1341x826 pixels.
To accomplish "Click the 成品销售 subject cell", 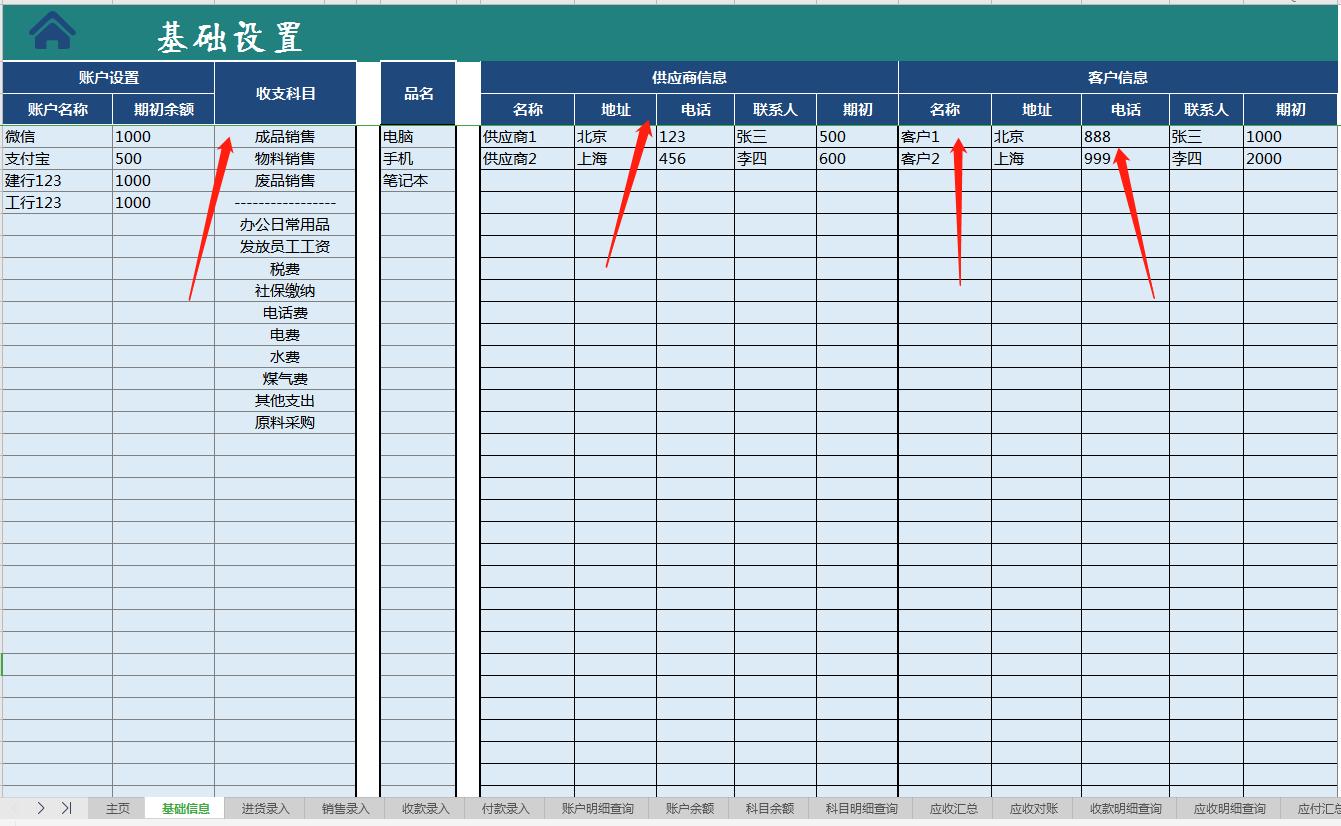I will pos(286,136).
